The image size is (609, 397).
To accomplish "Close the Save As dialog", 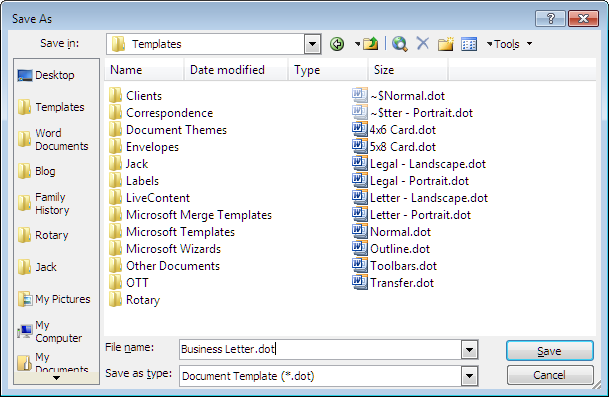I will pos(583,18).
